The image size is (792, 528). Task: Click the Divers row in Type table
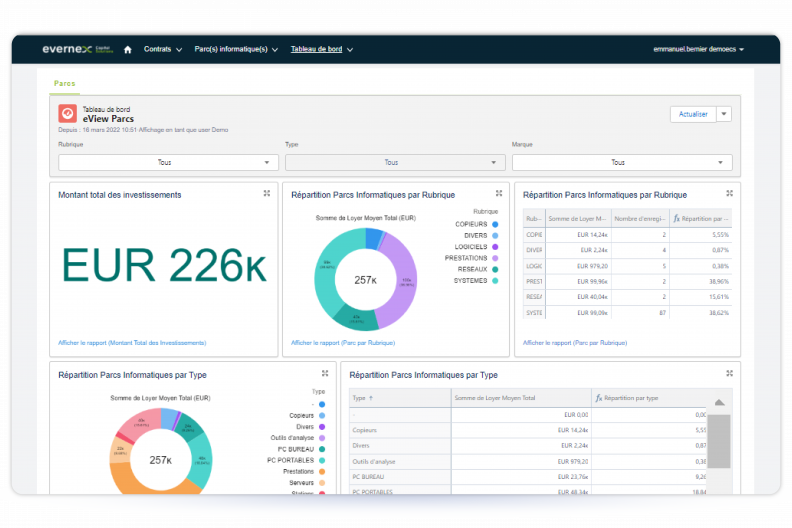click(528, 446)
